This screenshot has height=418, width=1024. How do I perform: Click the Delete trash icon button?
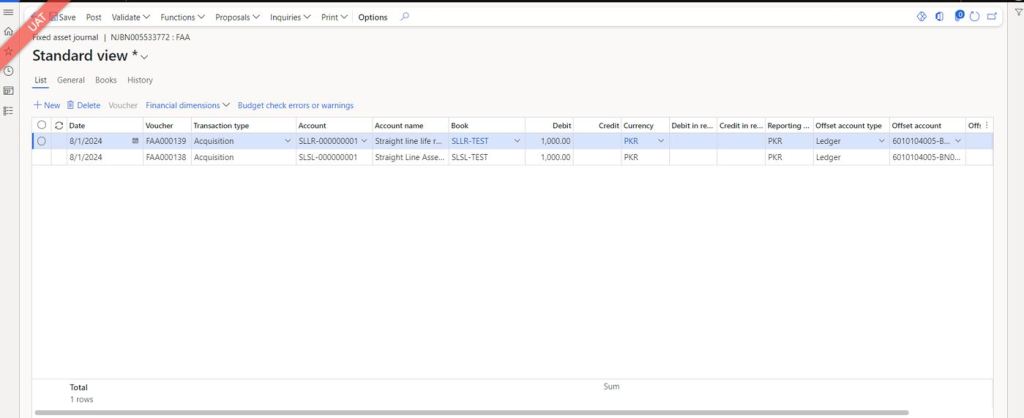pos(83,105)
